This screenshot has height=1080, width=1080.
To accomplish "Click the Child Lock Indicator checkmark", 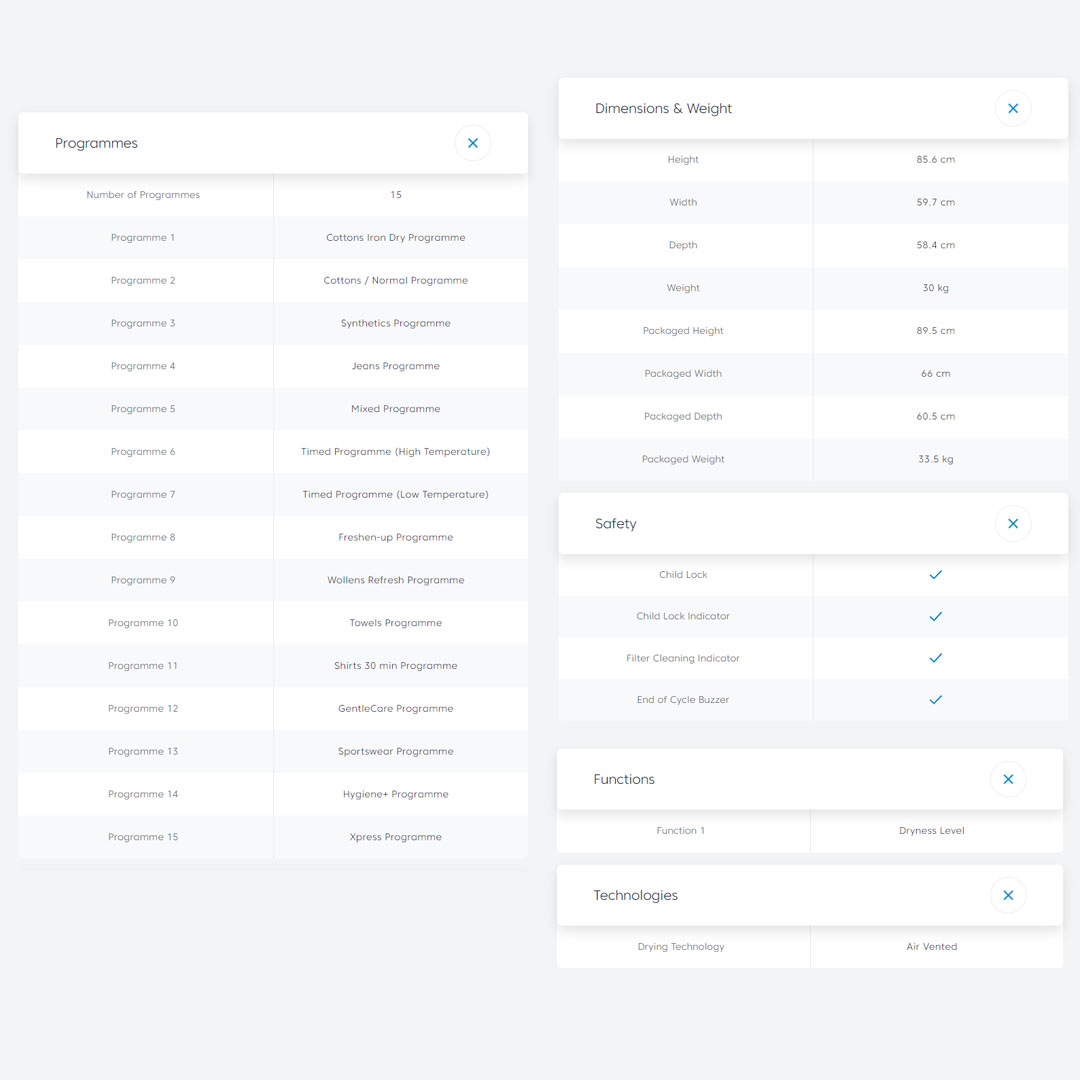I will [x=936, y=617].
